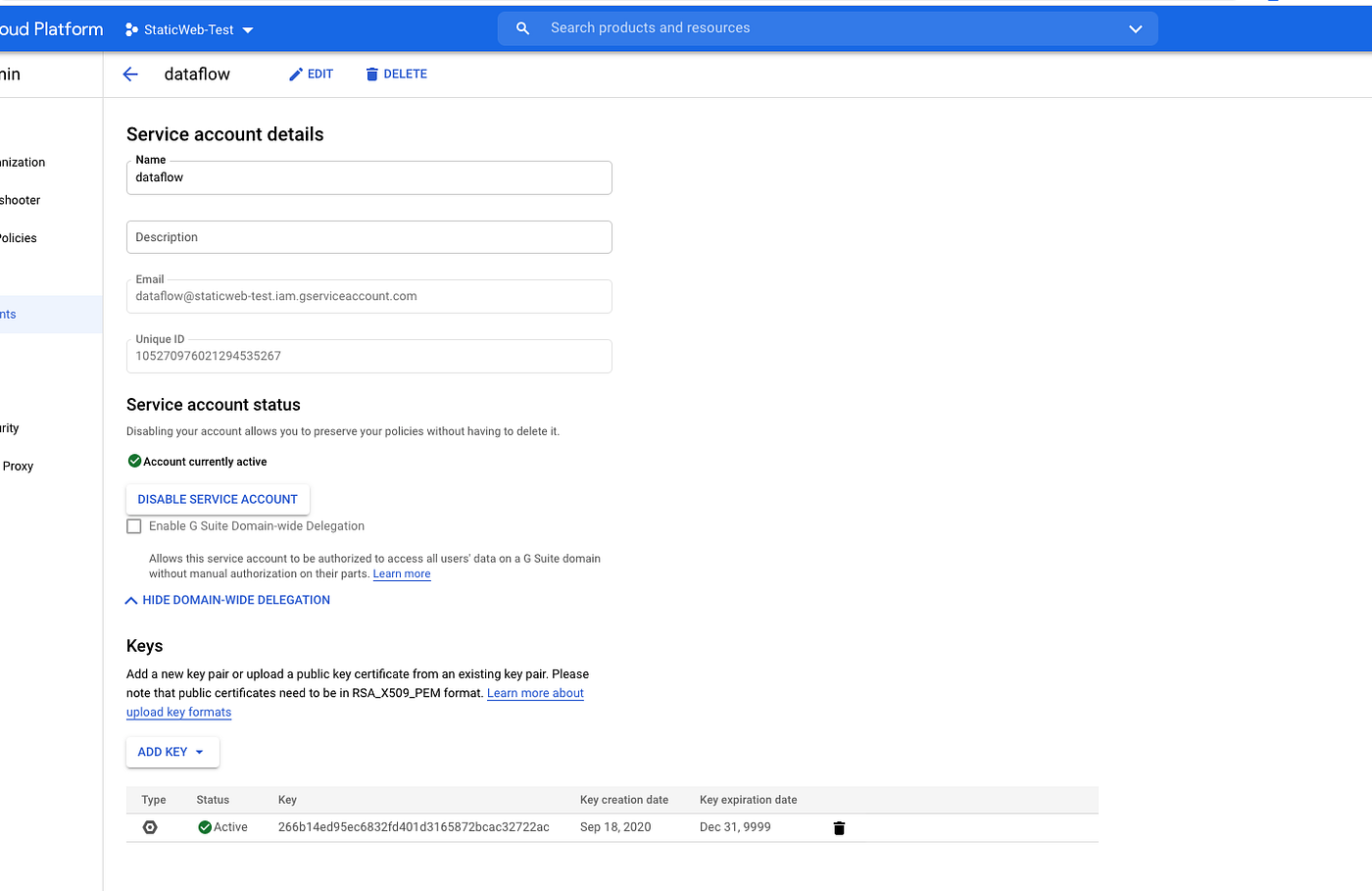
Task: Open the ADD KEY dropdown
Action: point(172,752)
